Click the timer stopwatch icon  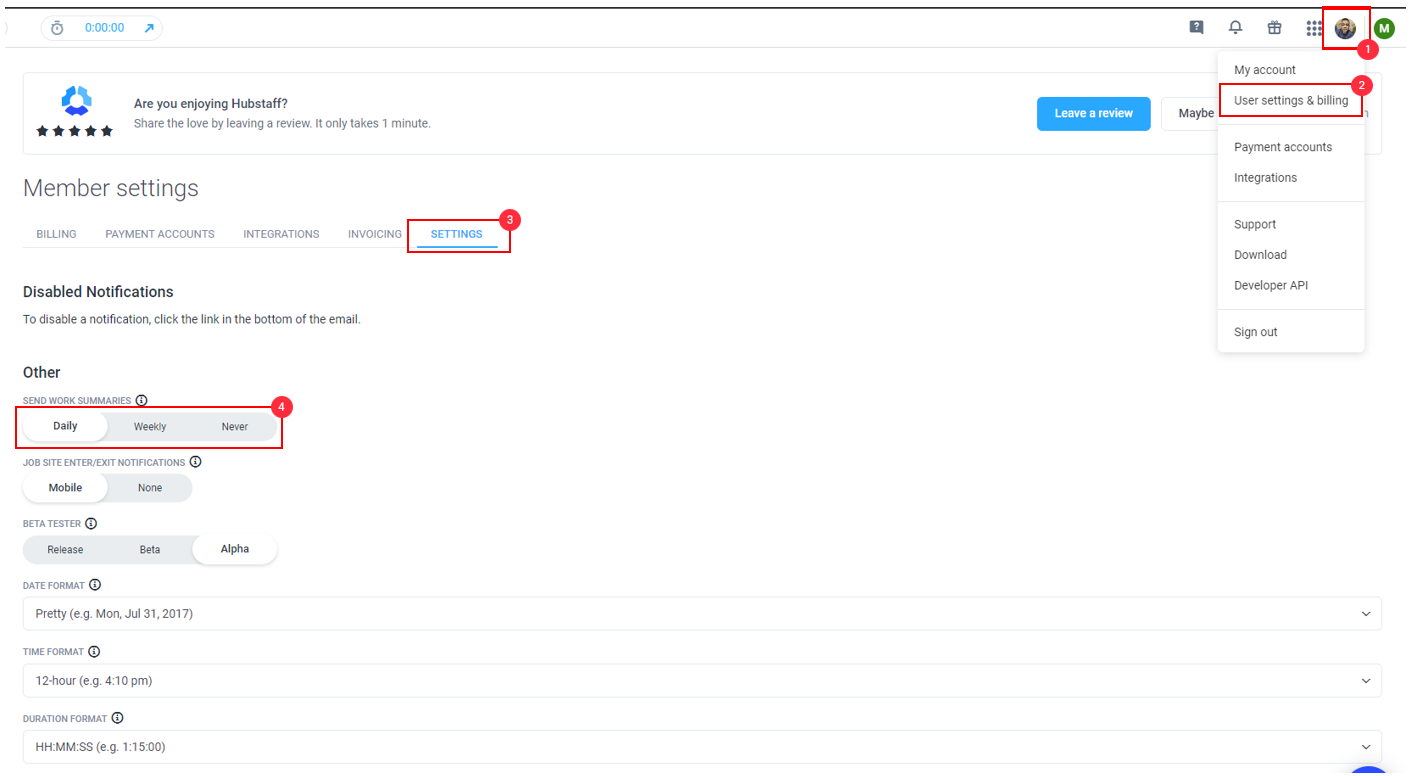[x=57, y=28]
